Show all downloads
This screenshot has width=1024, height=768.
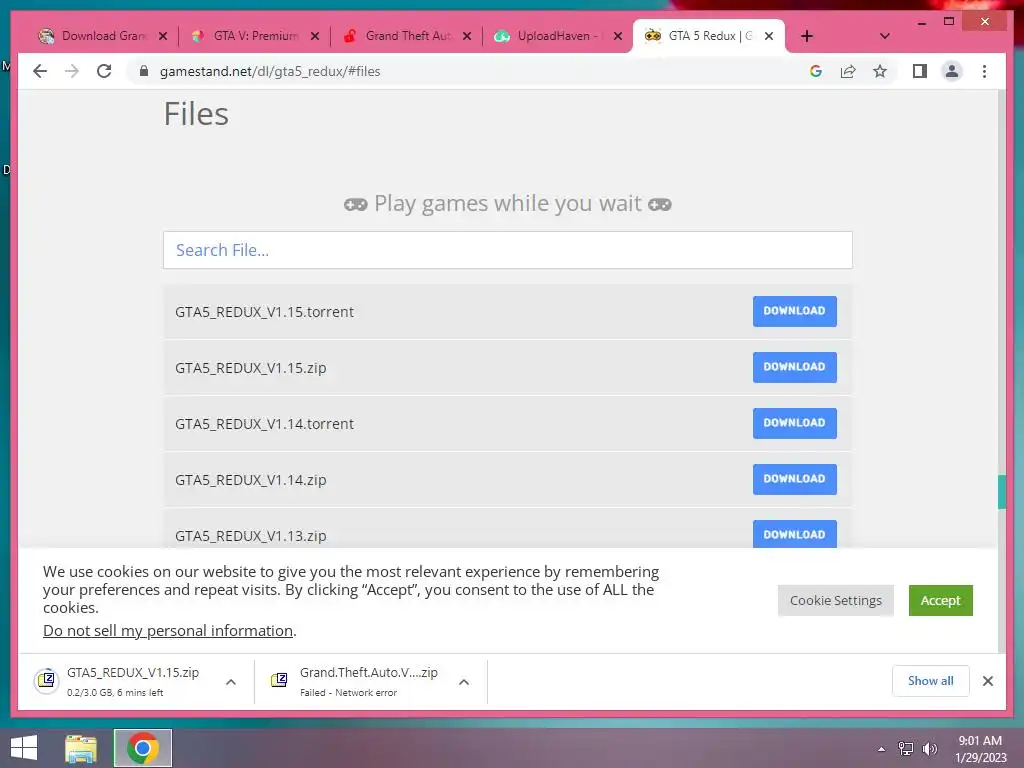[930, 681]
